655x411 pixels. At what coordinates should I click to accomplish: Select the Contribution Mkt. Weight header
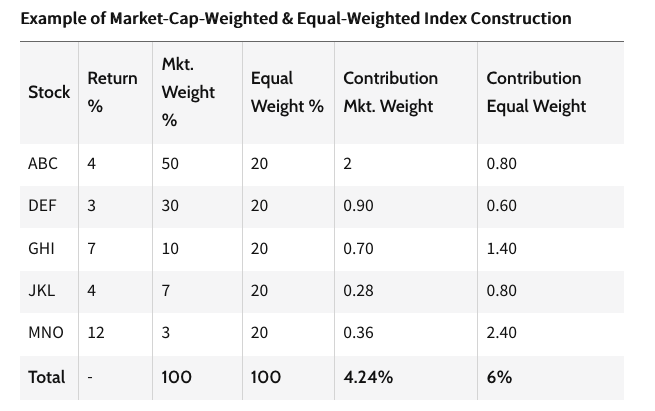(390, 92)
